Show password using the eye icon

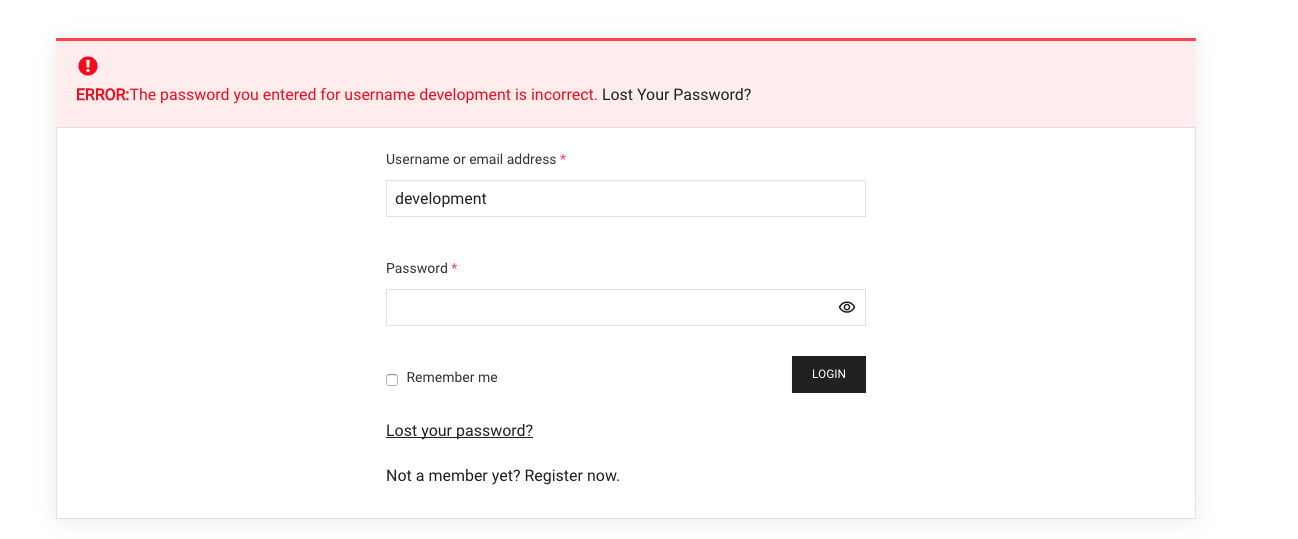[847, 307]
